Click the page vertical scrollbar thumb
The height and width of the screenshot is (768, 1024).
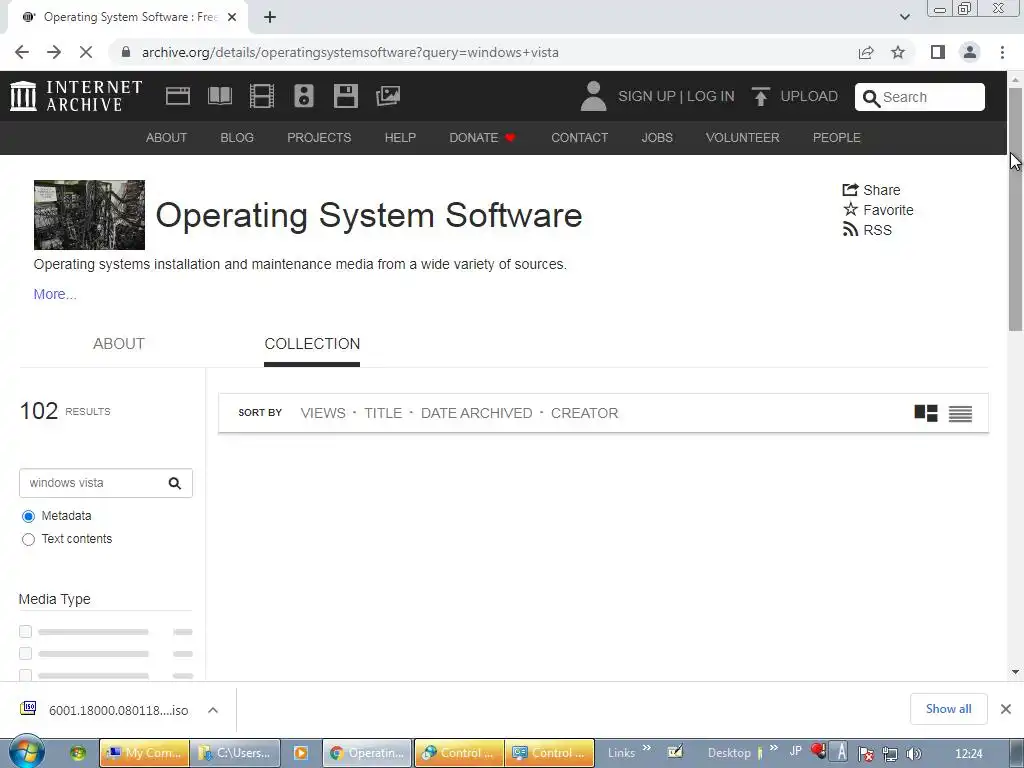1015,209
